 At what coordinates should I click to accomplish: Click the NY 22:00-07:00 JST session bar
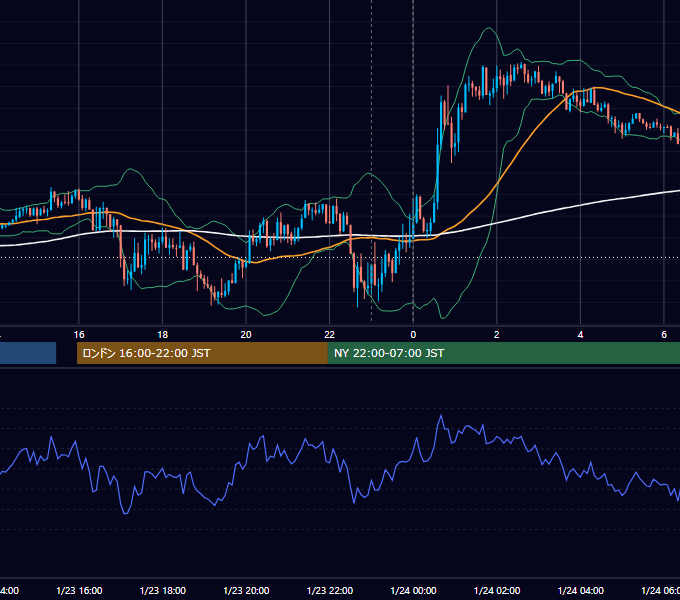503,353
